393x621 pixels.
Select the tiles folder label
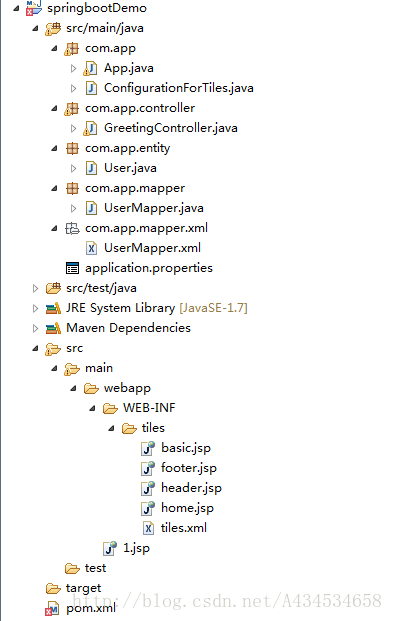coord(153,428)
